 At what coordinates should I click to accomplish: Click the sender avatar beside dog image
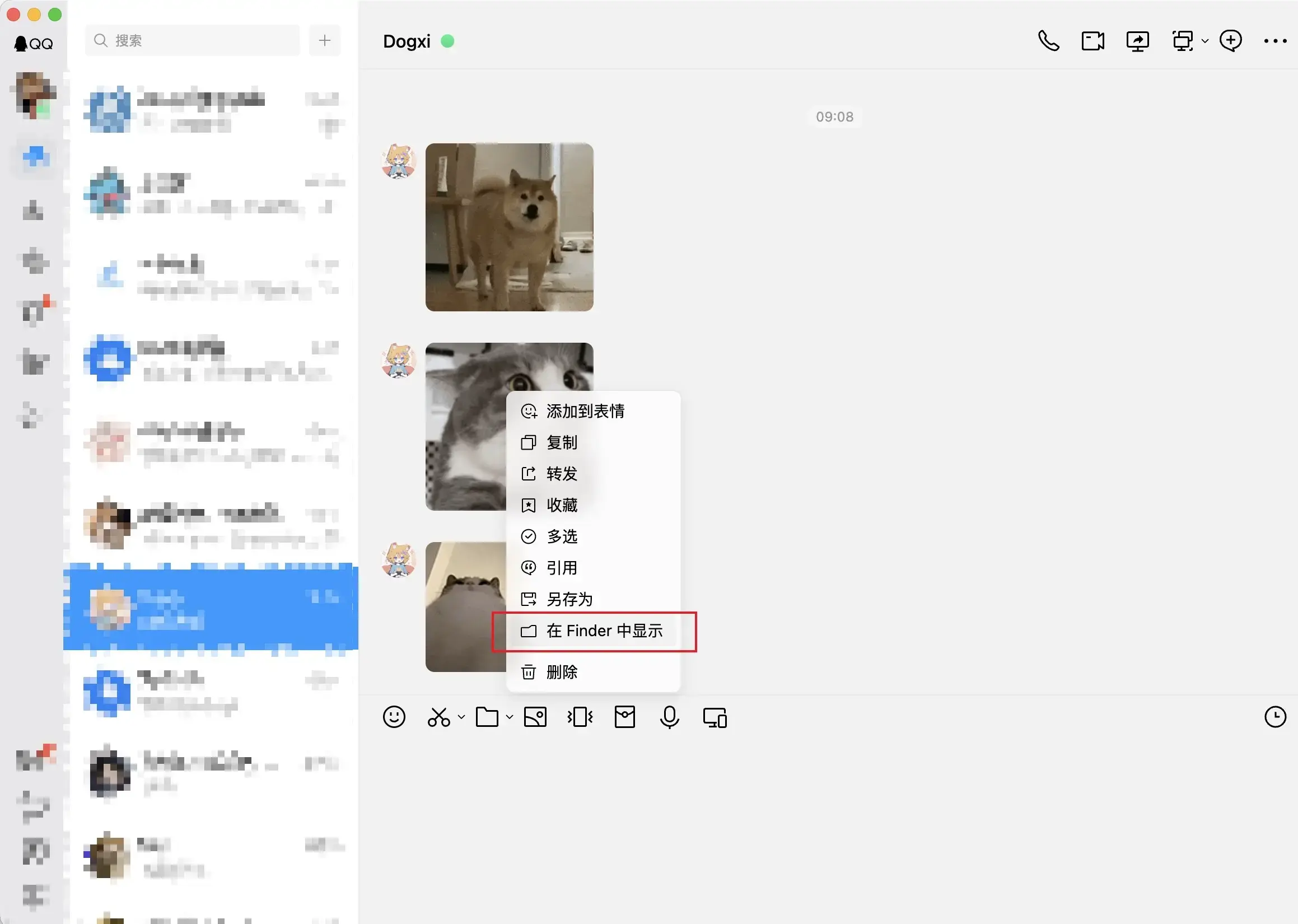[x=399, y=161]
